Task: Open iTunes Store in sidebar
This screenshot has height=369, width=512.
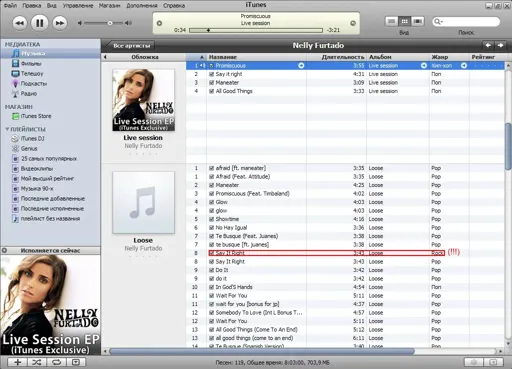Action: click(x=36, y=116)
